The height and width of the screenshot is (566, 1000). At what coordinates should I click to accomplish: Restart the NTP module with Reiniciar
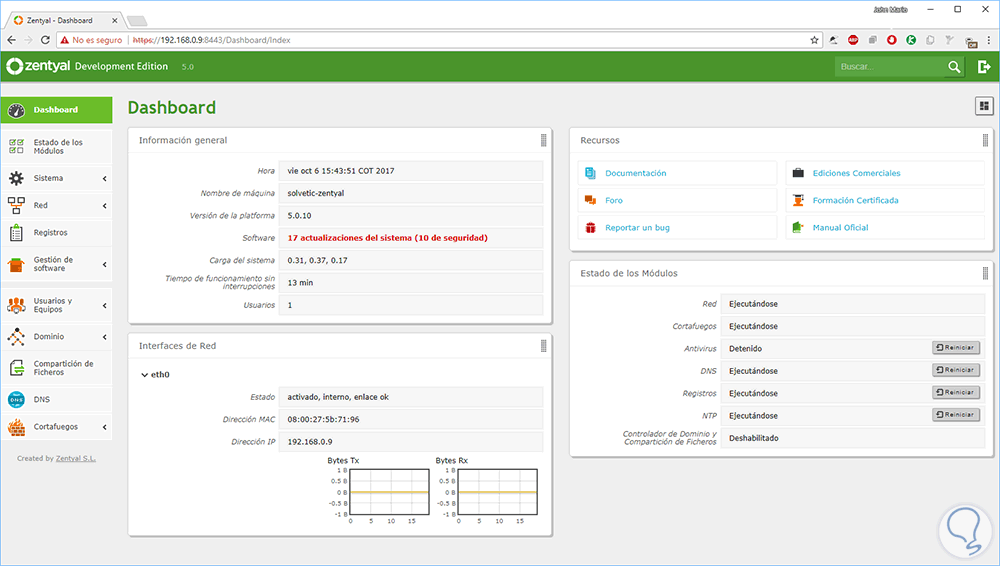click(955, 415)
